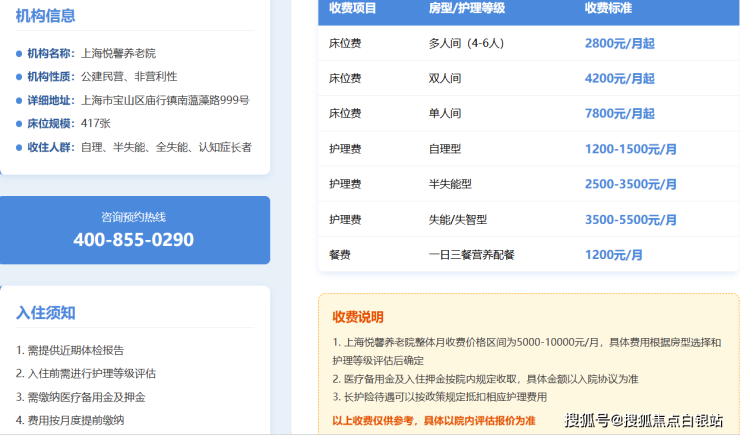Click the 半失能型 care level cell
The width and height of the screenshot is (740, 436).
[x=450, y=184]
